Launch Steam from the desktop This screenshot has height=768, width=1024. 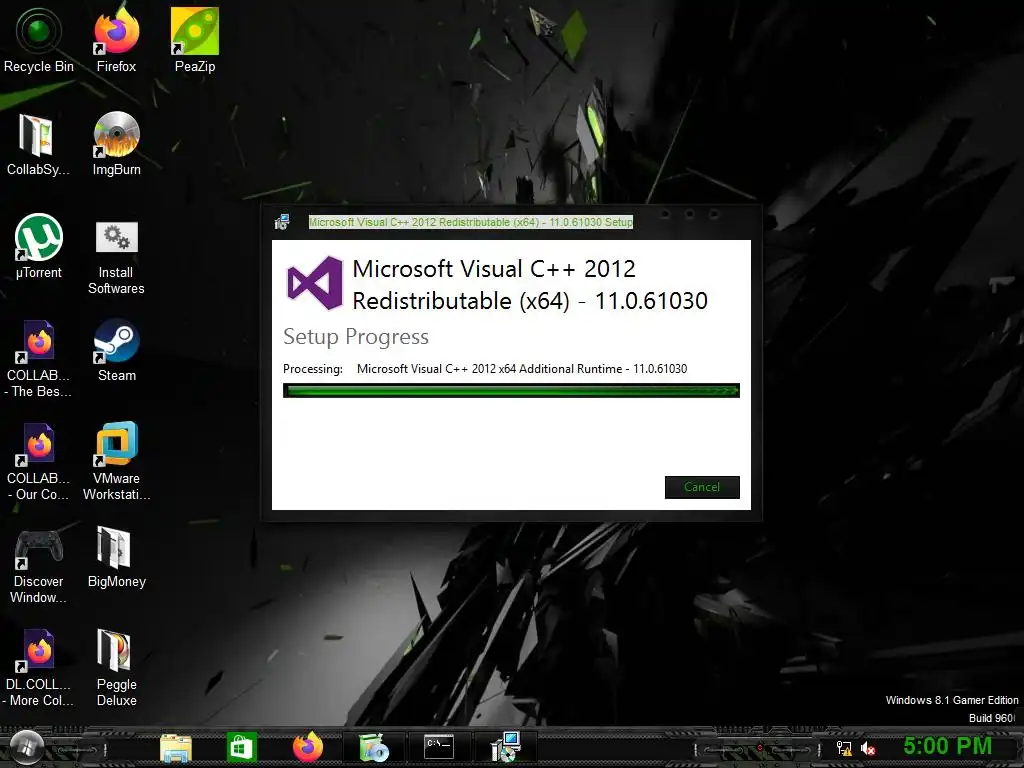116,349
